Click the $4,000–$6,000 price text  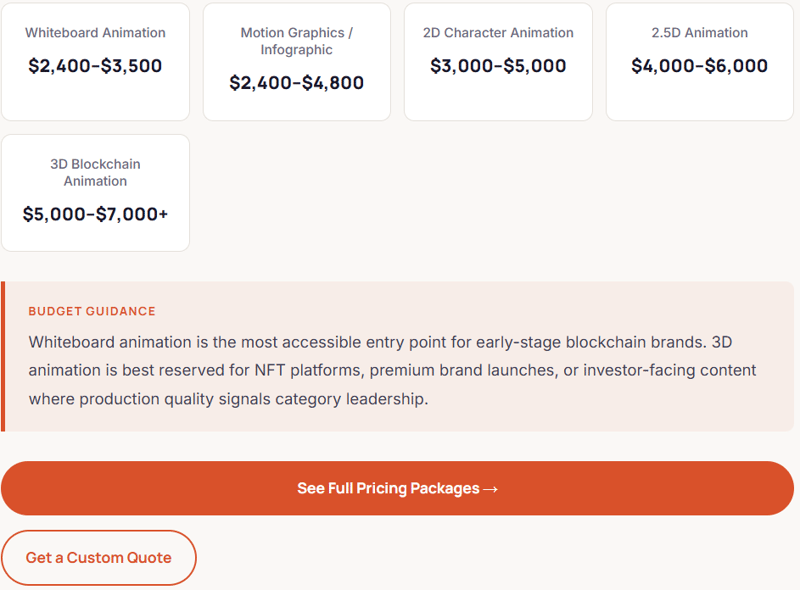click(x=699, y=67)
